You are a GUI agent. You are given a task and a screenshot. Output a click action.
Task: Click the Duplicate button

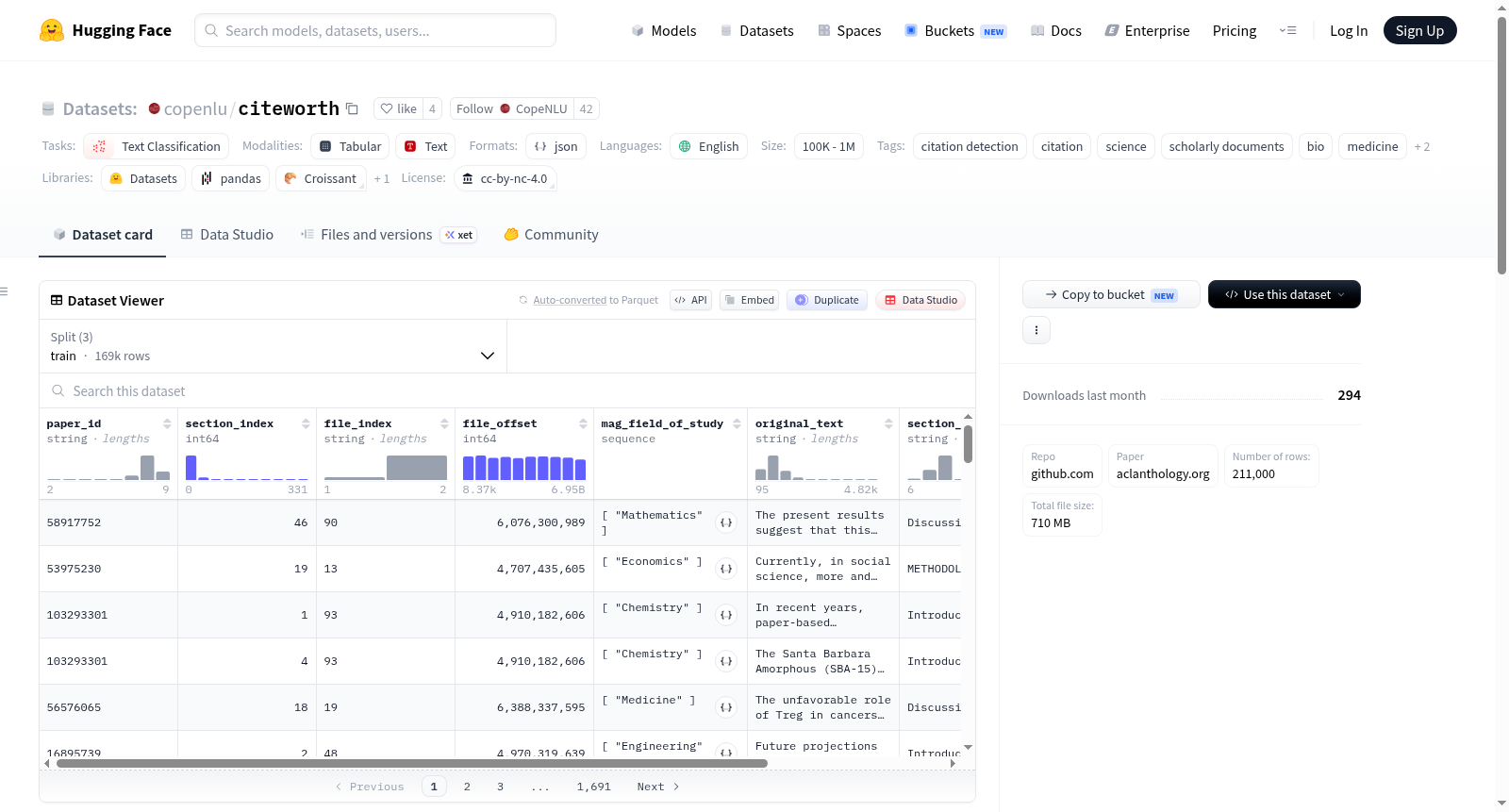(827, 300)
